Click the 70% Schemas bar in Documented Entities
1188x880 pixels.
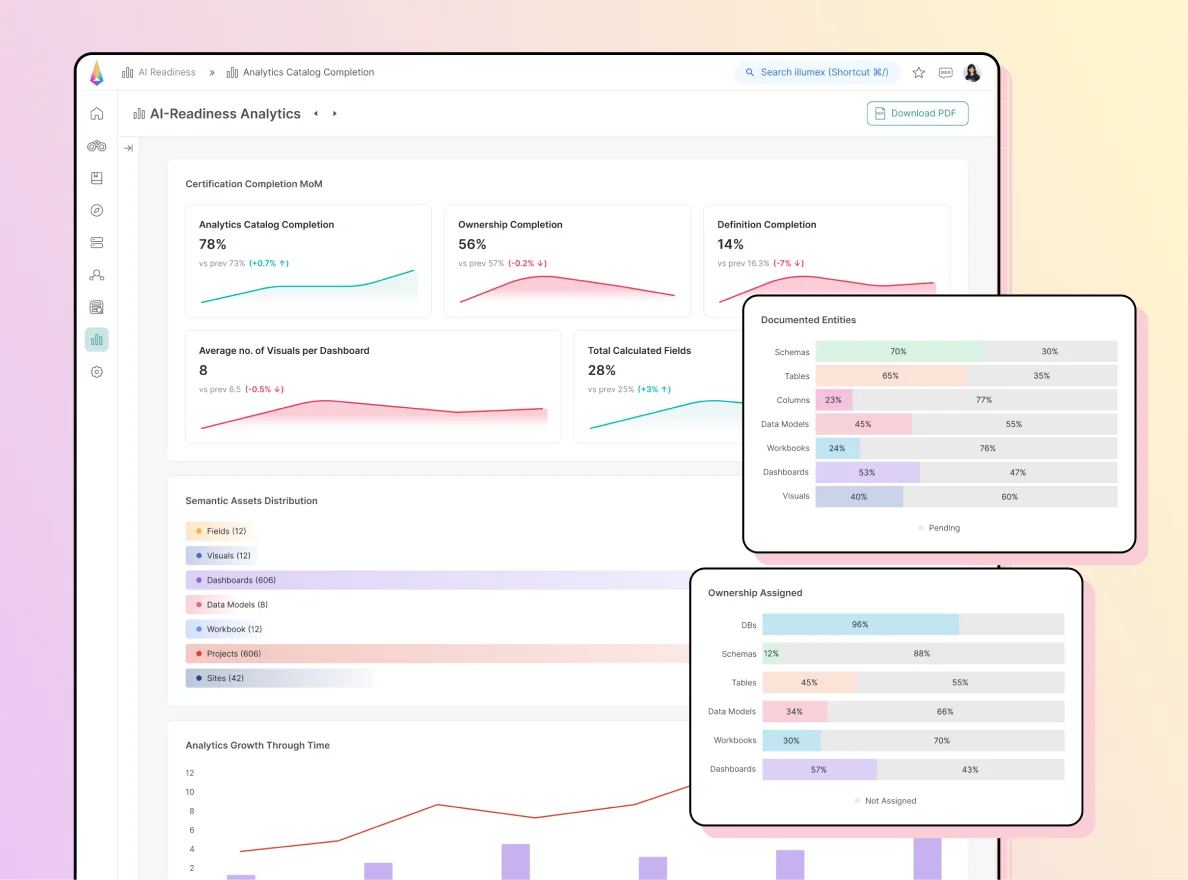[899, 352]
